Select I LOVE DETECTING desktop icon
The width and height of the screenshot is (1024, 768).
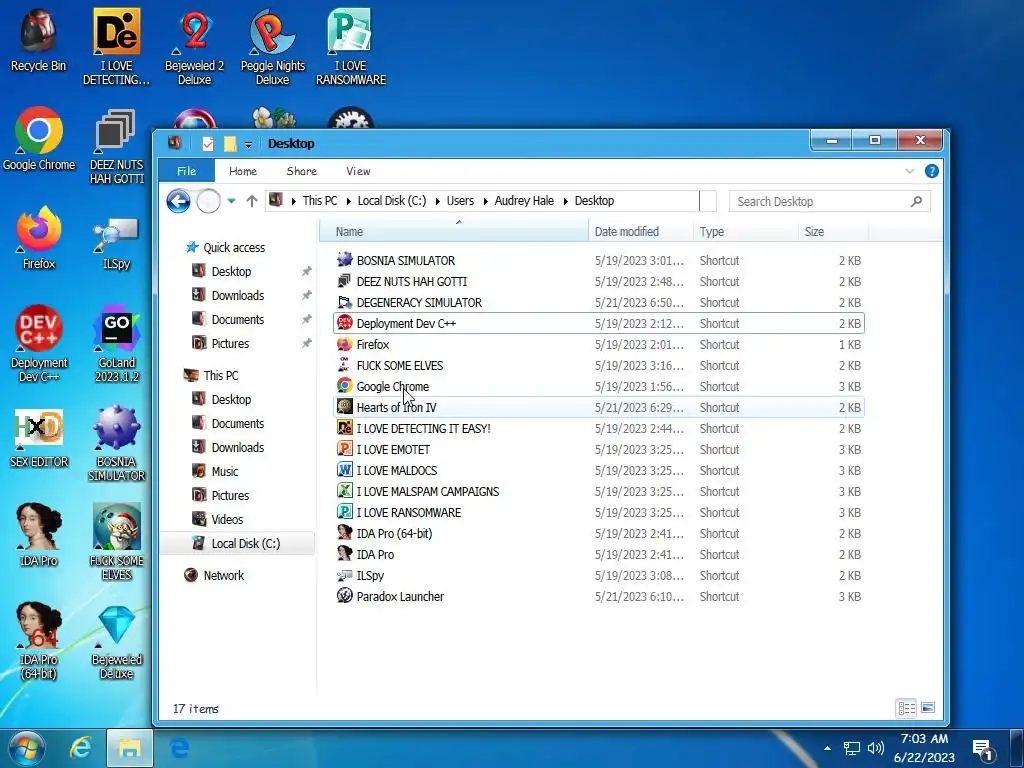pyautogui.click(x=116, y=47)
